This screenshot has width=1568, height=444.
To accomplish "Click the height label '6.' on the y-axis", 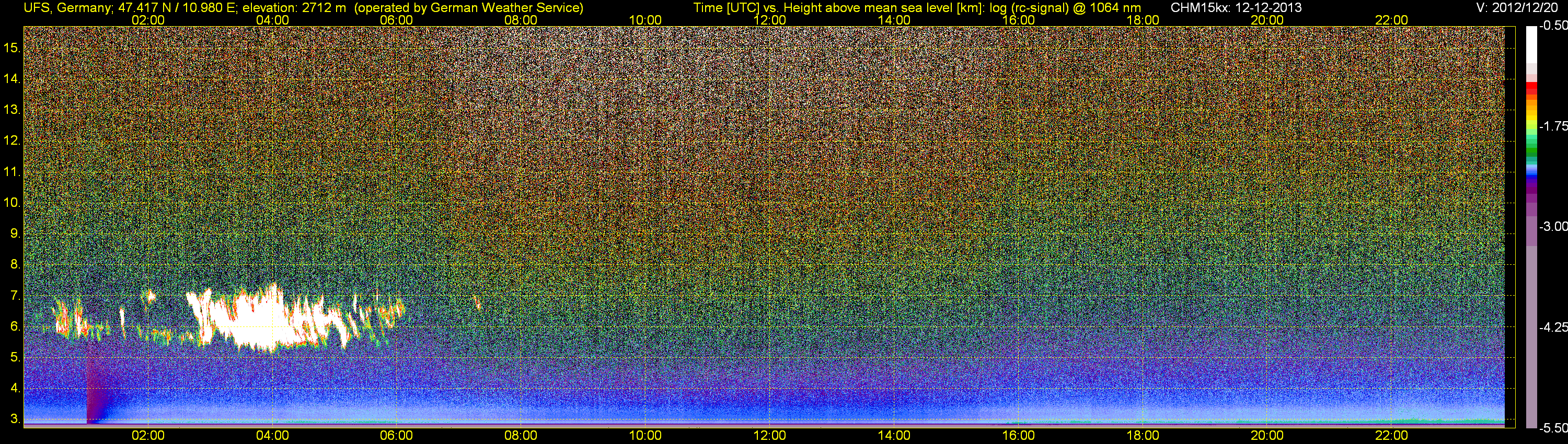I will tap(15, 326).
